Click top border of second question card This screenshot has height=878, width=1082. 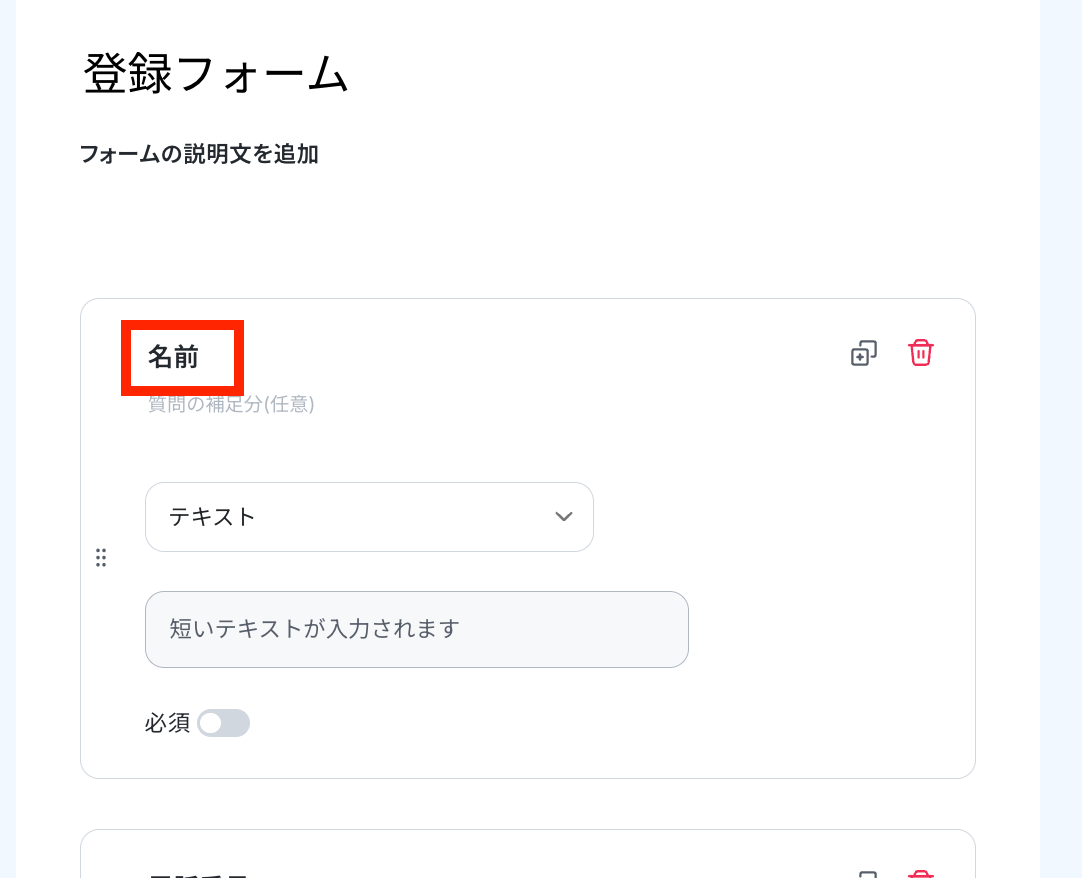528,830
